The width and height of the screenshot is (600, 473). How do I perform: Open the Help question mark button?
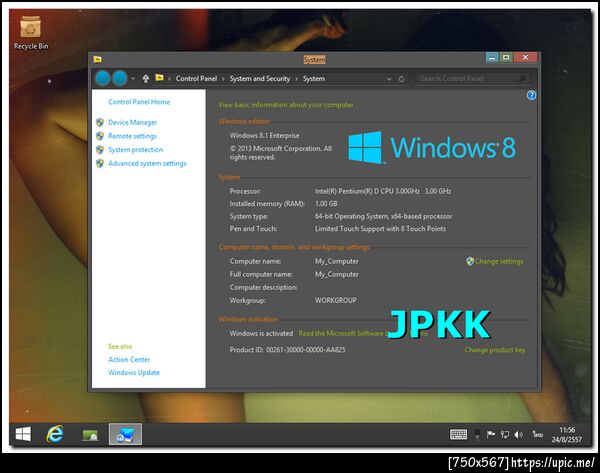531,95
